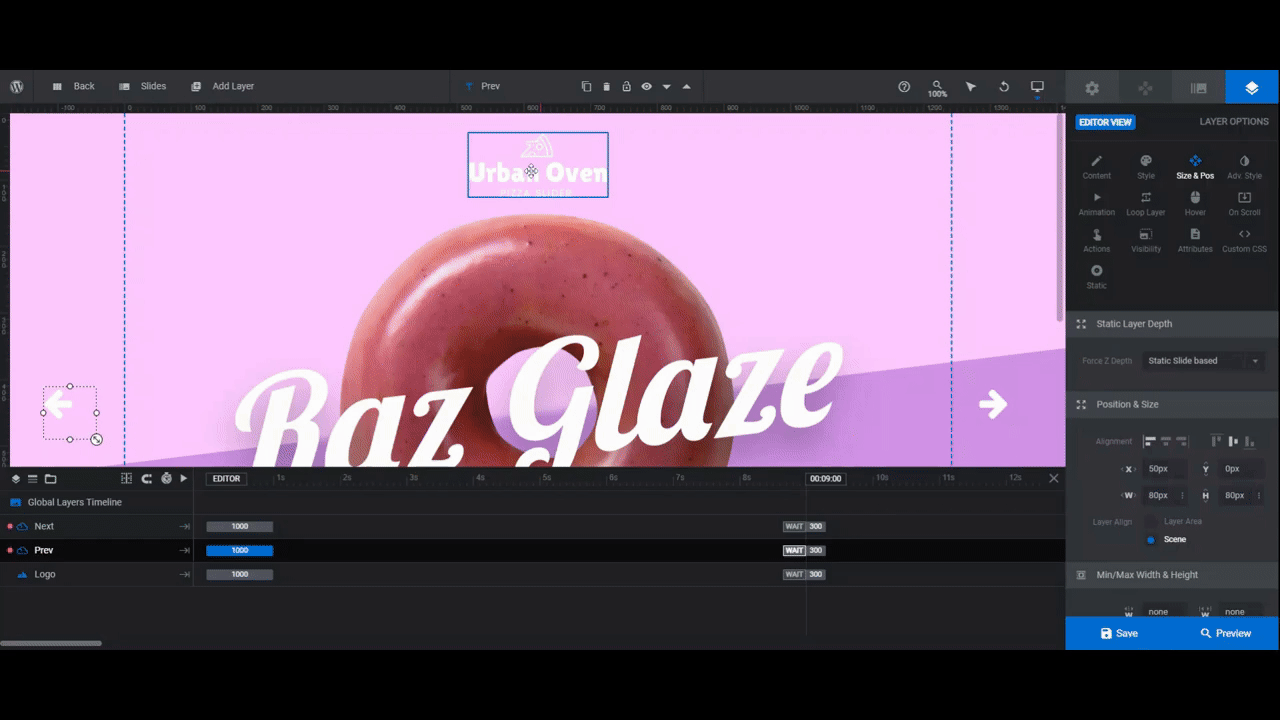Switch to the slide options tab
The width and height of the screenshot is (1280, 720).
[x=1199, y=88]
